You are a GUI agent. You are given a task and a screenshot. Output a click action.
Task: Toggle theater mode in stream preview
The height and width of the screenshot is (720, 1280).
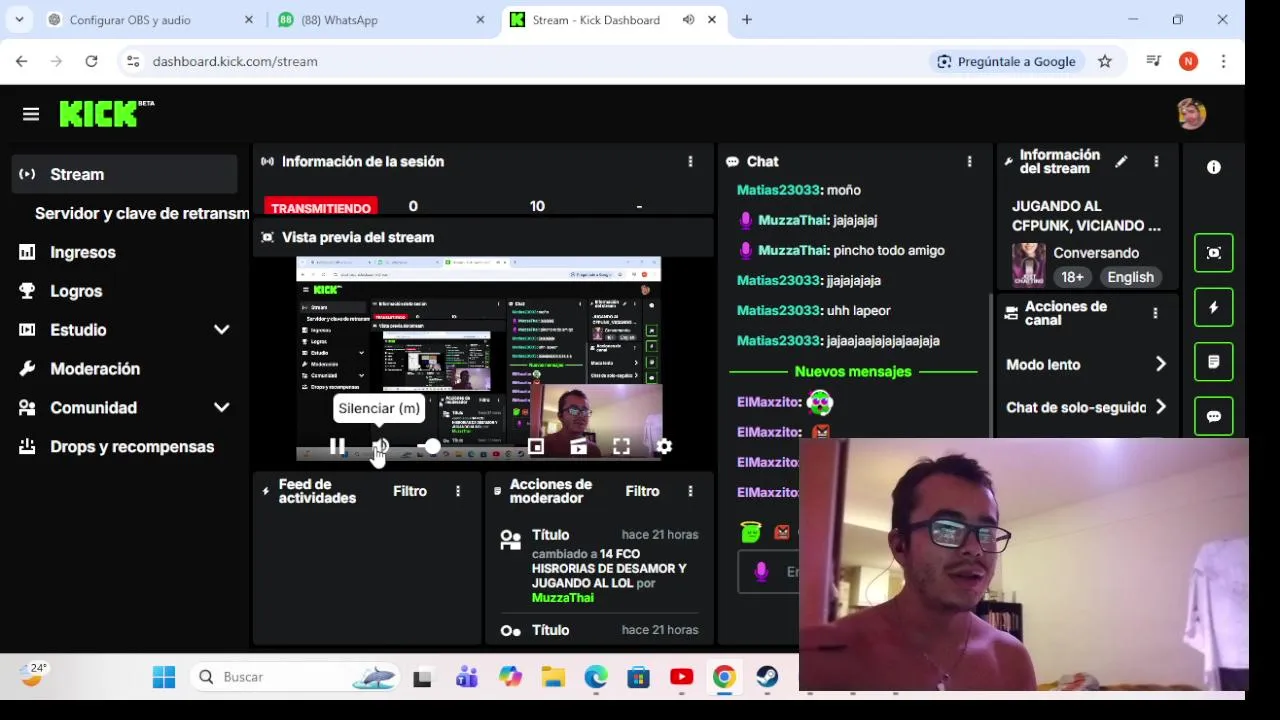click(x=578, y=447)
